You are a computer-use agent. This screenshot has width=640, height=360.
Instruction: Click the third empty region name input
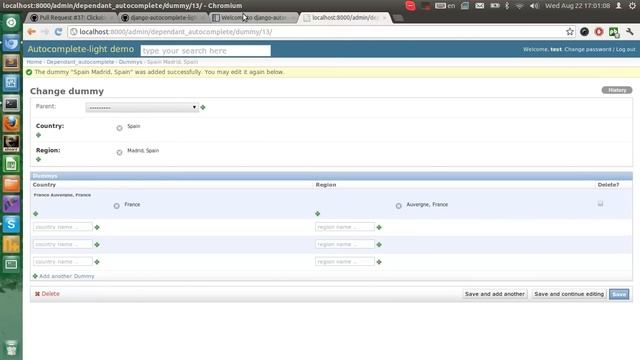pos(345,262)
